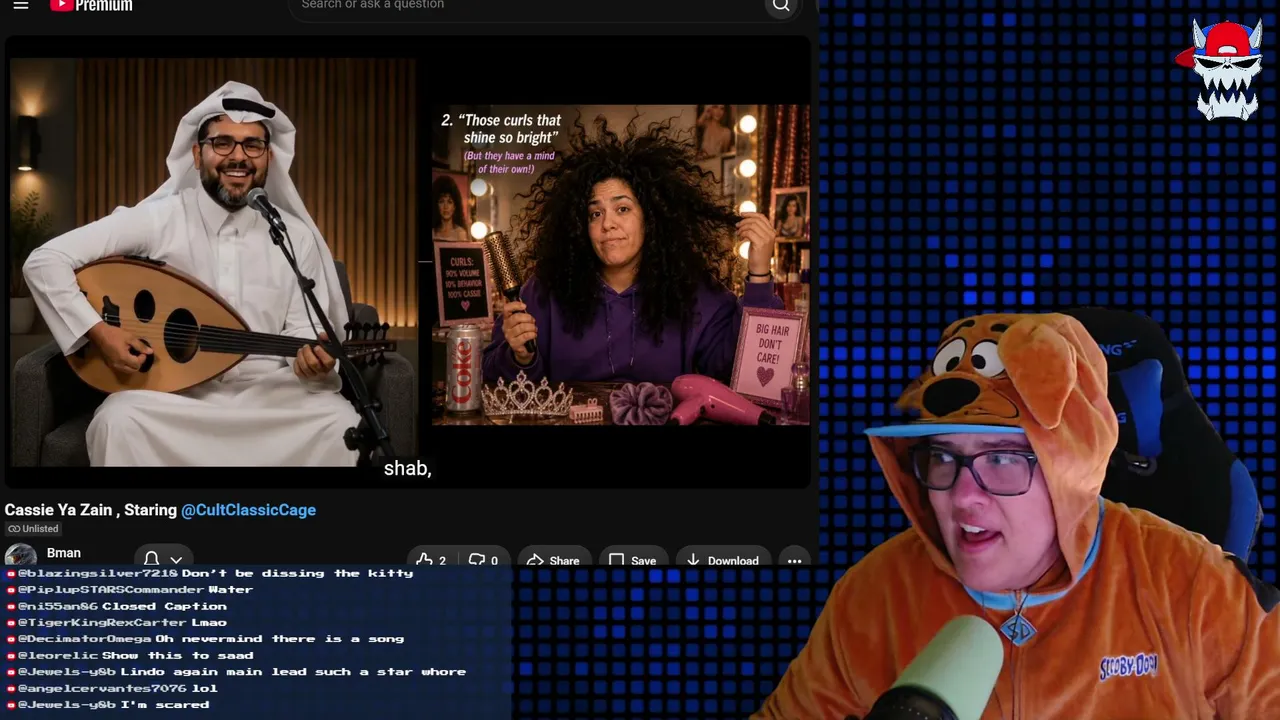Click the 'Lindo again main lead' chat message
The width and height of the screenshot is (1280, 720).
click(236, 672)
